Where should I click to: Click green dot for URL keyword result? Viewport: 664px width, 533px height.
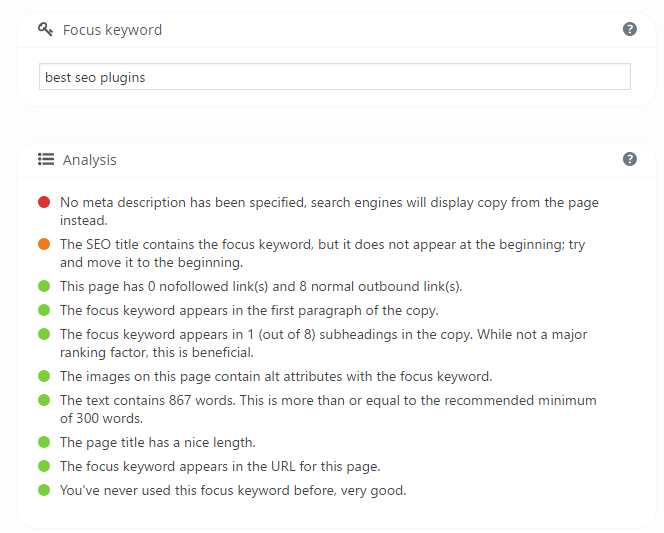[44, 466]
